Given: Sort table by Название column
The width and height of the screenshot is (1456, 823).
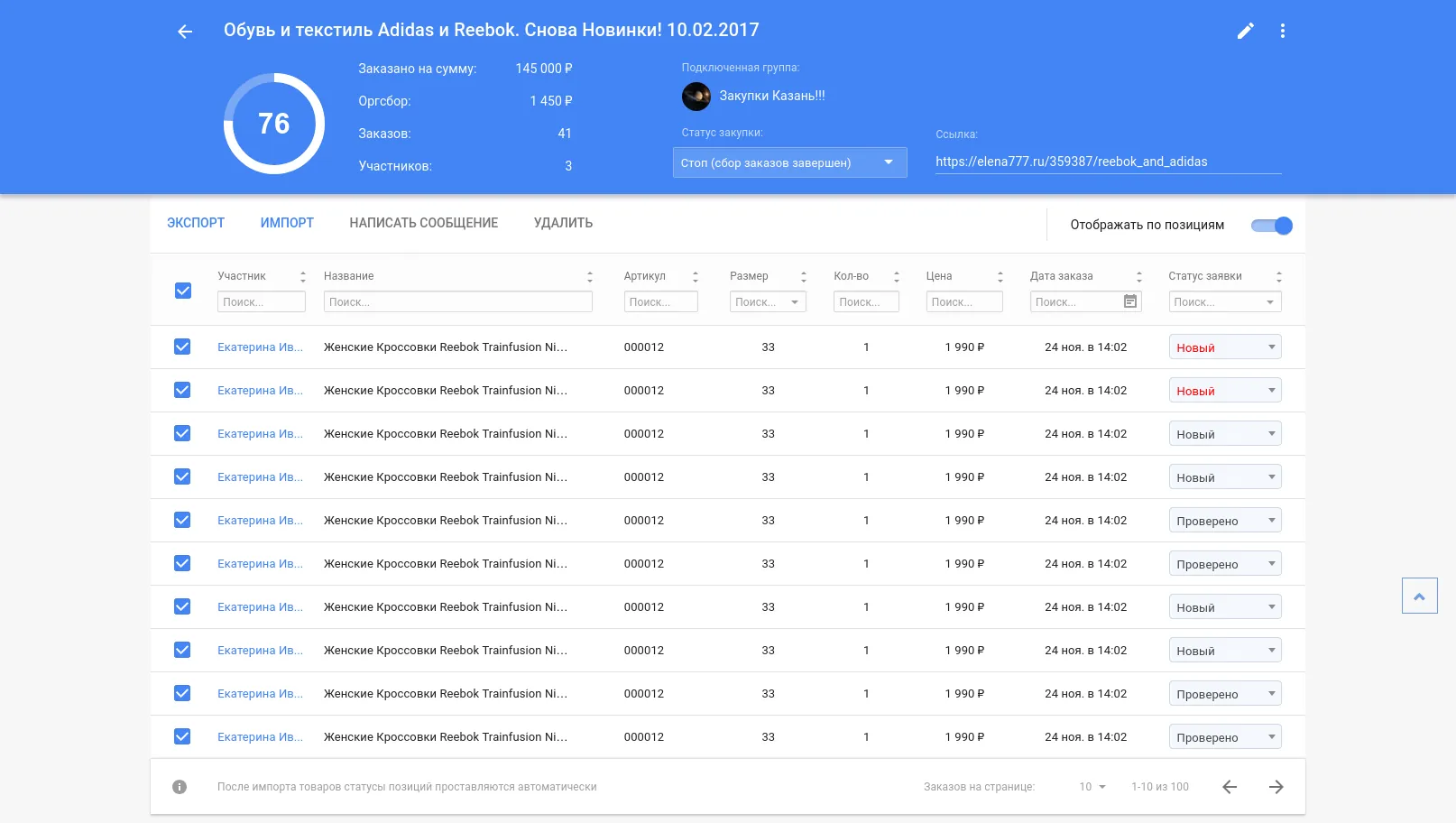Looking at the screenshot, I should (590, 277).
